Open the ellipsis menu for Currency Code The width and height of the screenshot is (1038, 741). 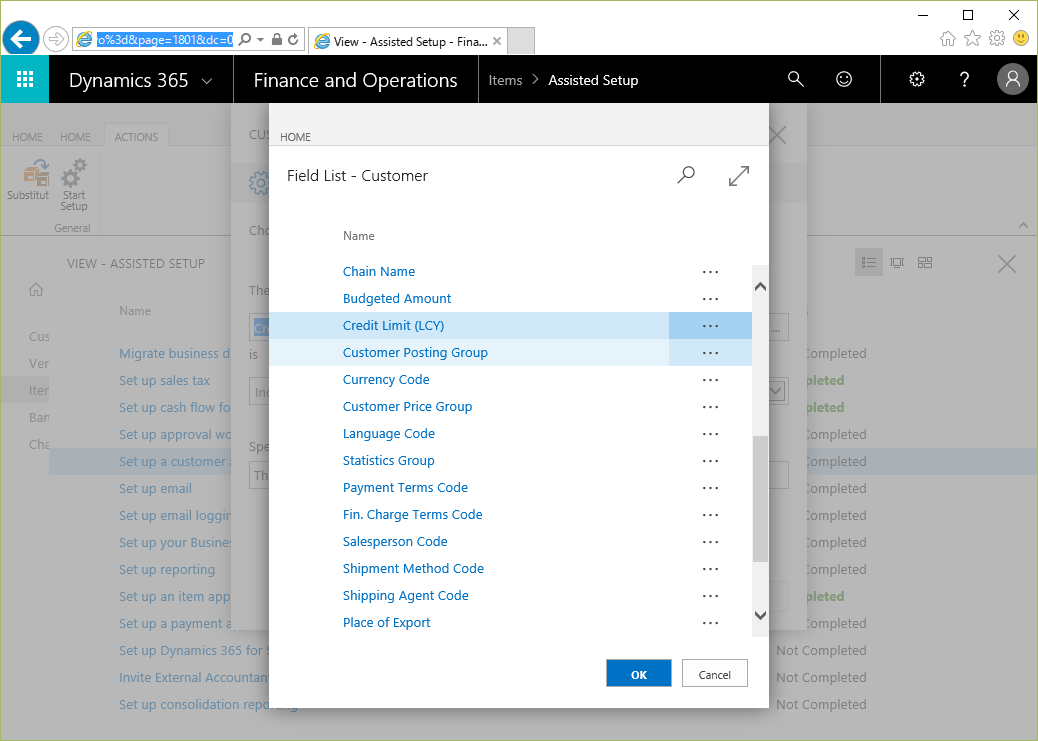(x=710, y=380)
